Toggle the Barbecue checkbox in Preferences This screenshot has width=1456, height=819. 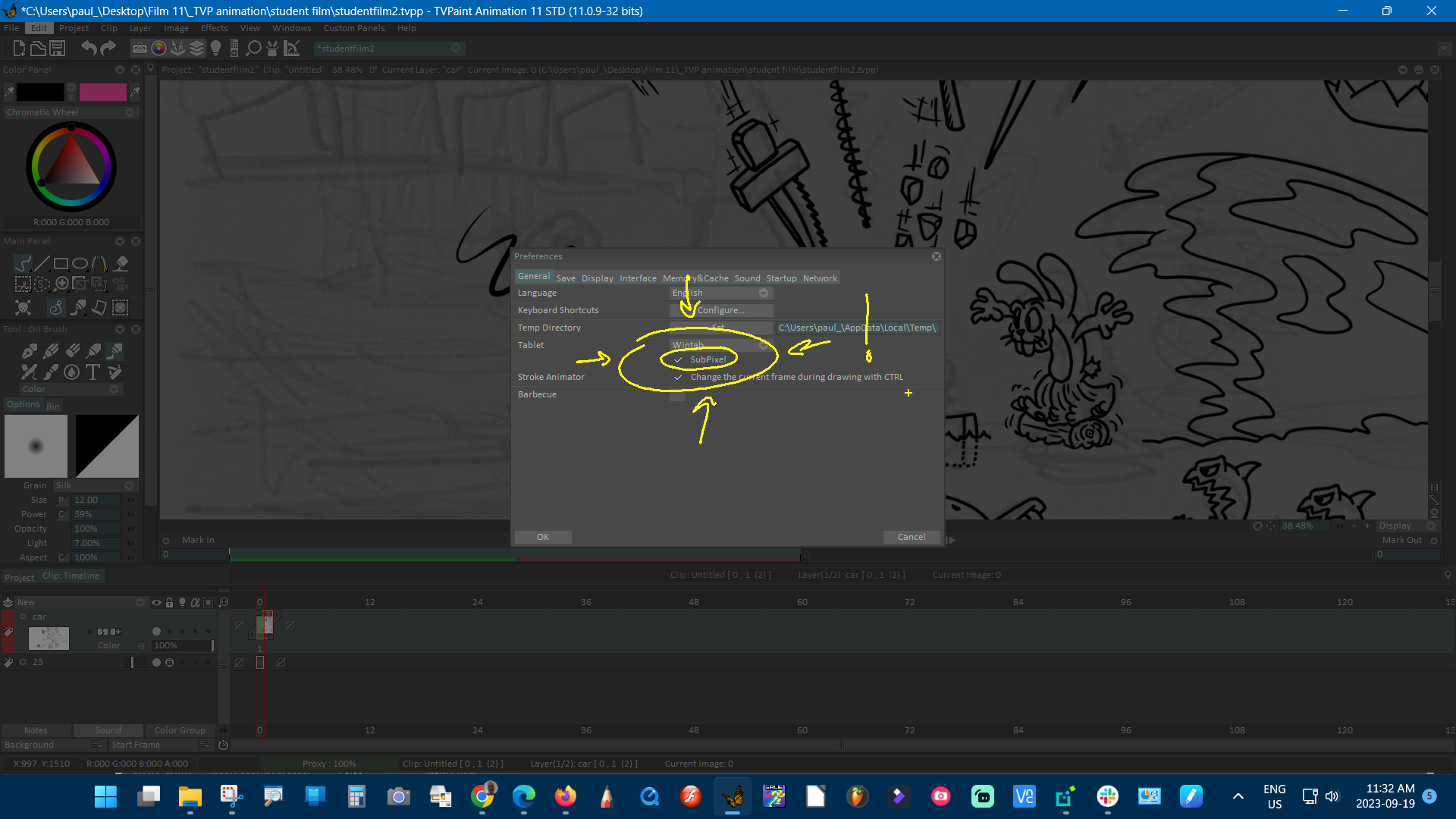click(x=678, y=394)
